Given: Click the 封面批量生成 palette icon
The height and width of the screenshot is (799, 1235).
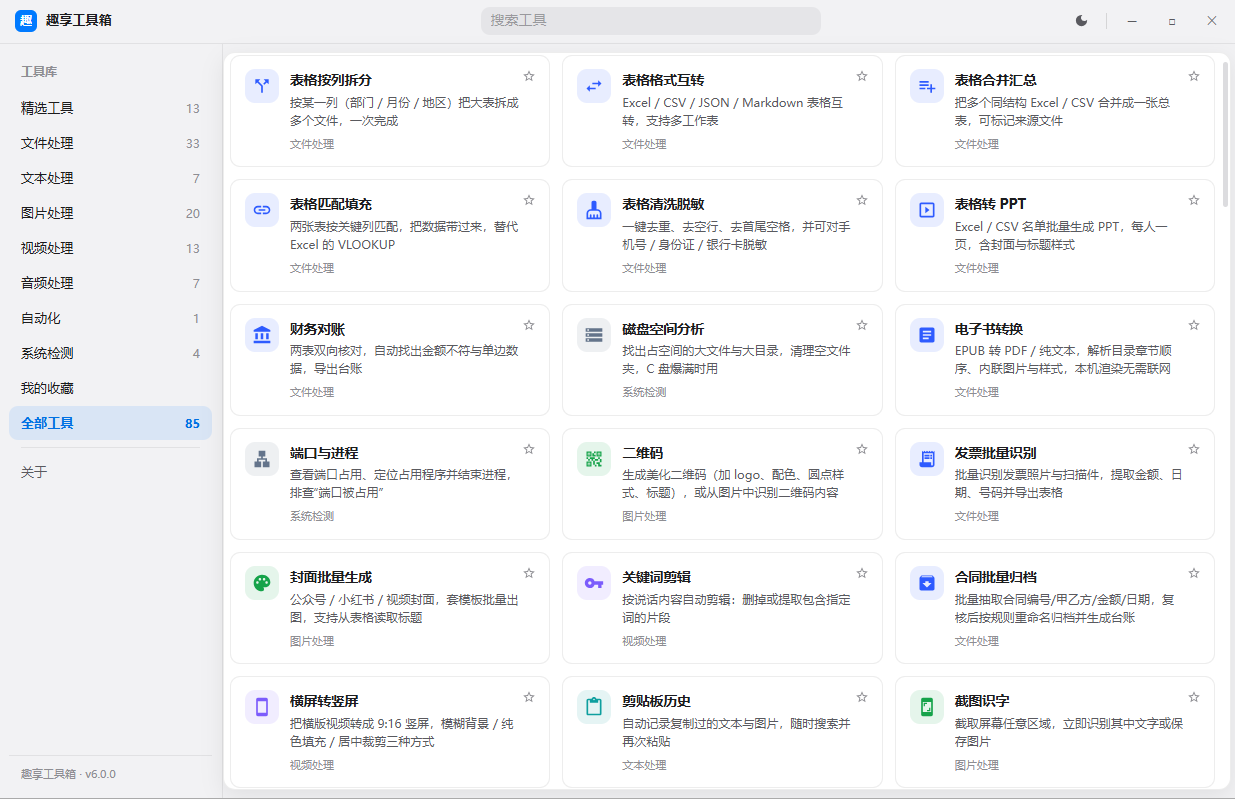Looking at the screenshot, I should pyautogui.click(x=261, y=583).
